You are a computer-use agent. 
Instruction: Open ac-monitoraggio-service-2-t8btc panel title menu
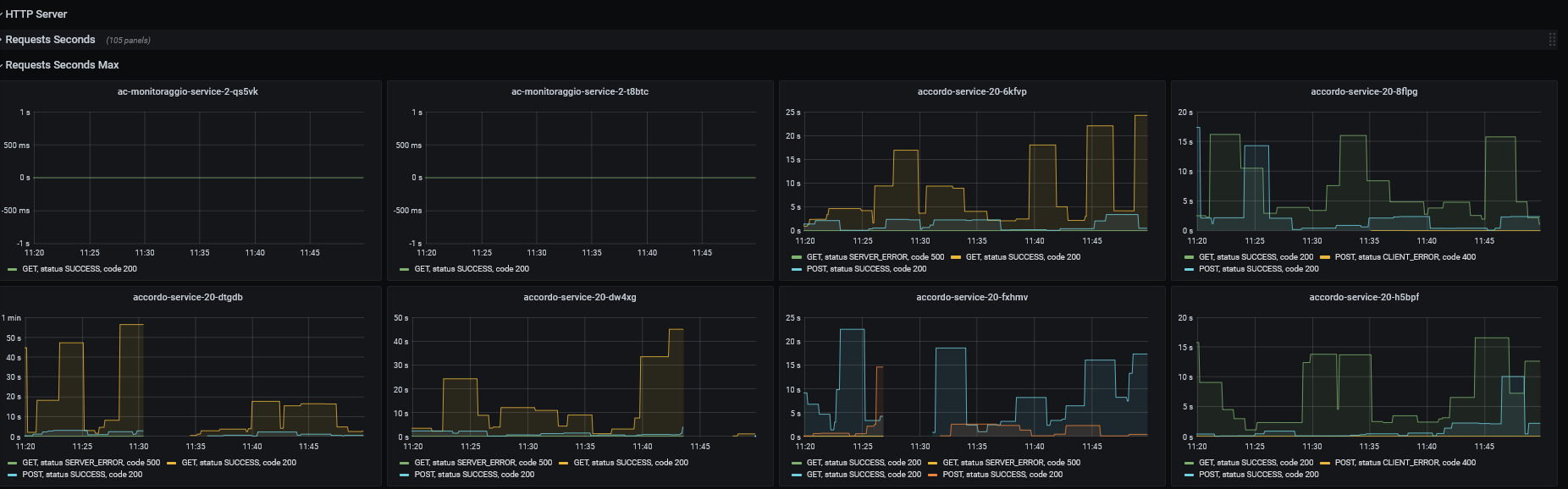coord(580,91)
